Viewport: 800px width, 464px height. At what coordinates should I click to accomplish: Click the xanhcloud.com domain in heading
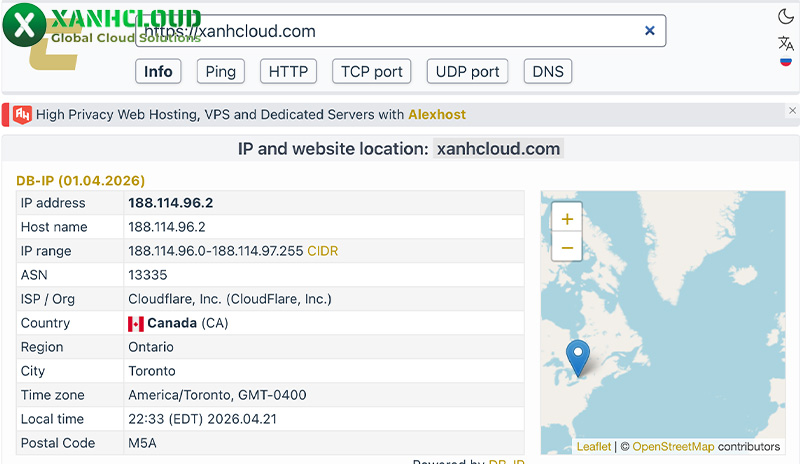click(x=498, y=149)
